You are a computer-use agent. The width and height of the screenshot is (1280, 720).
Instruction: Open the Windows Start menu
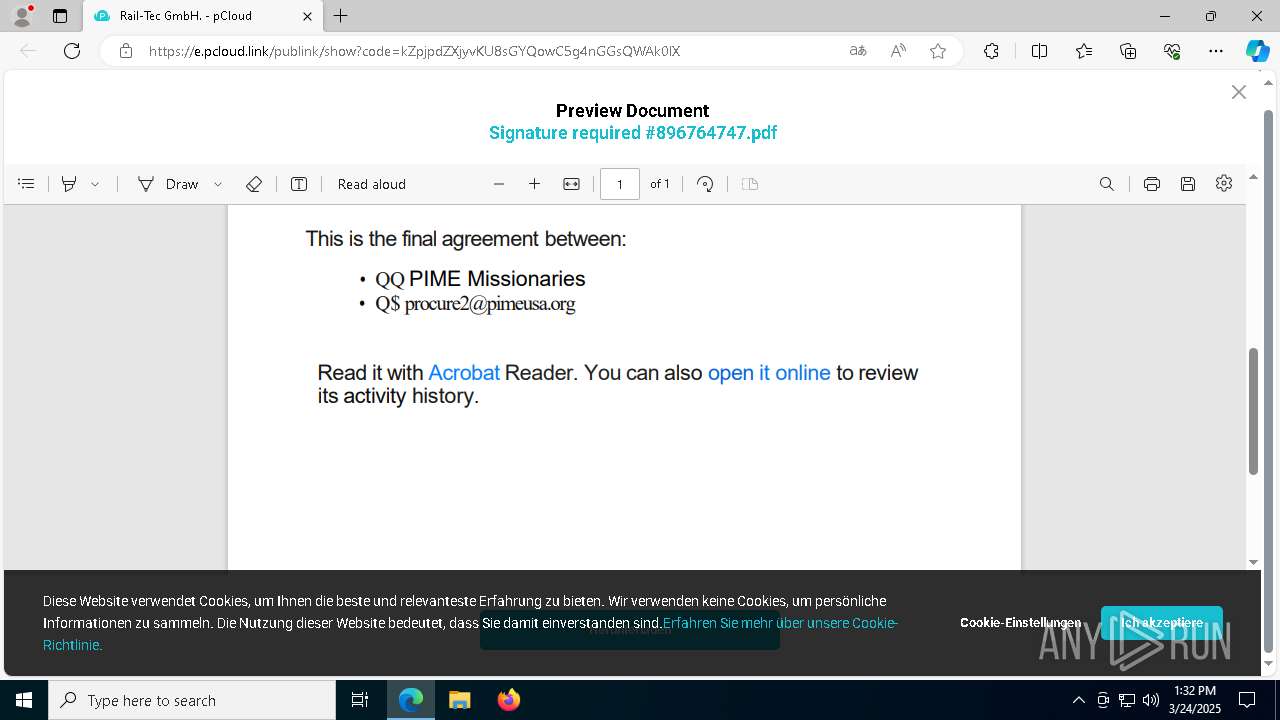click(x=24, y=700)
